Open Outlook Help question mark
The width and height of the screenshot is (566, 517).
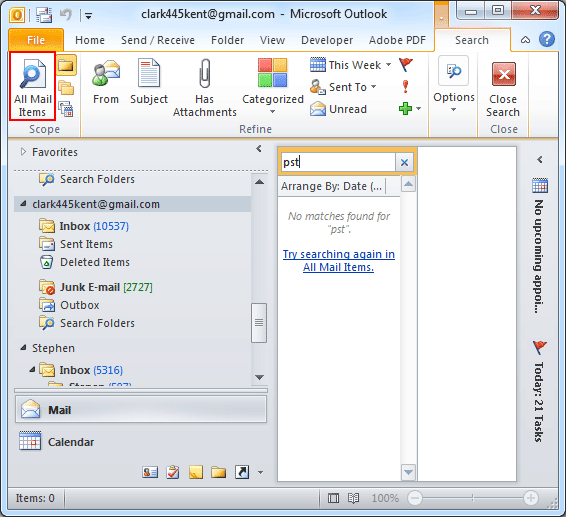click(x=547, y=39)
